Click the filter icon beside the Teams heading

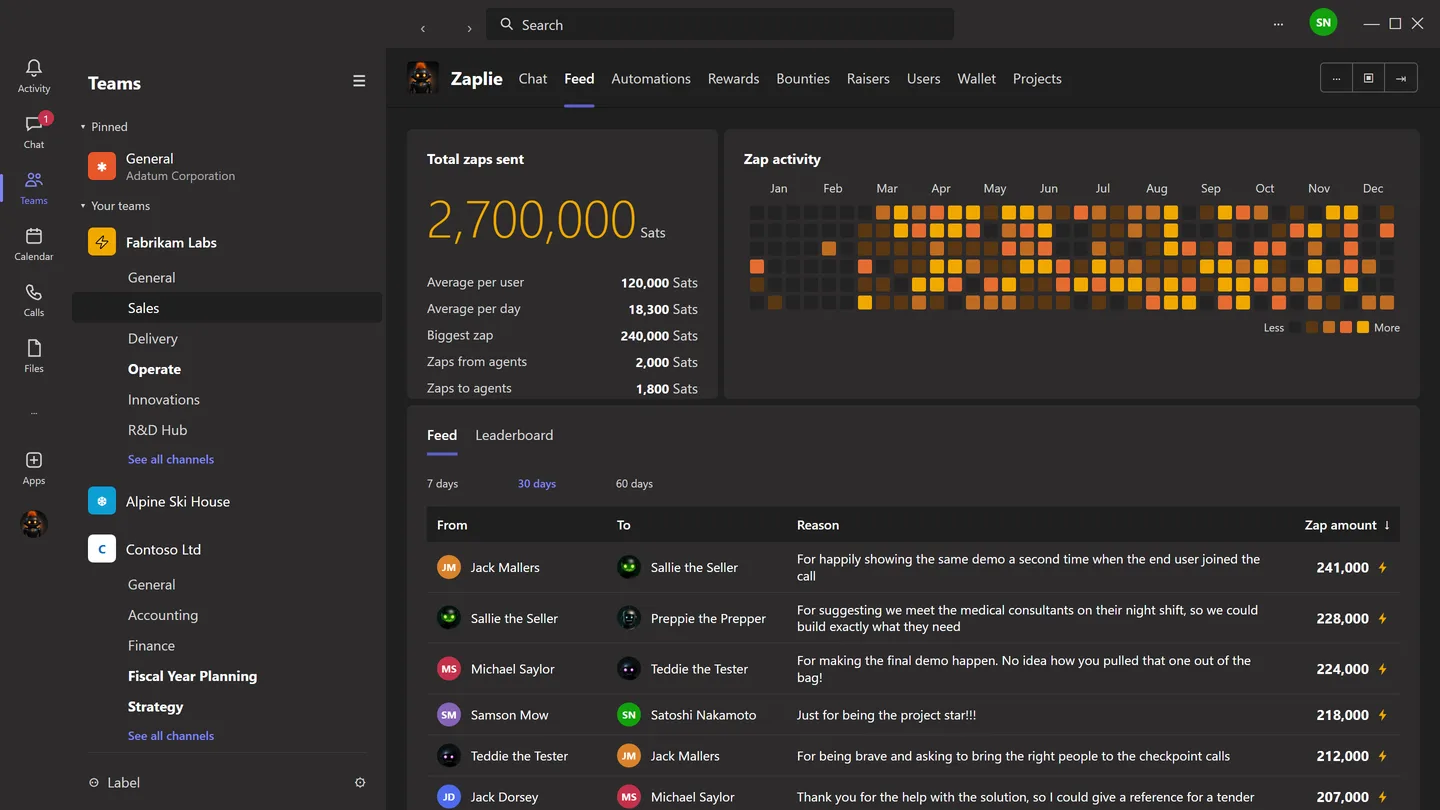[359, 82]
